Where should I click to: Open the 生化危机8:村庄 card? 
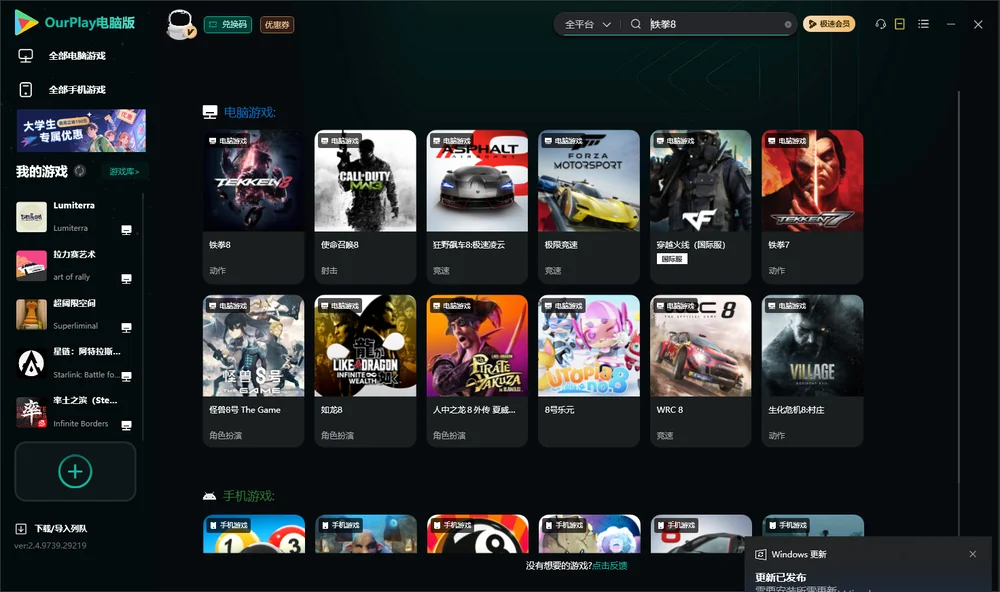(812, 371)
